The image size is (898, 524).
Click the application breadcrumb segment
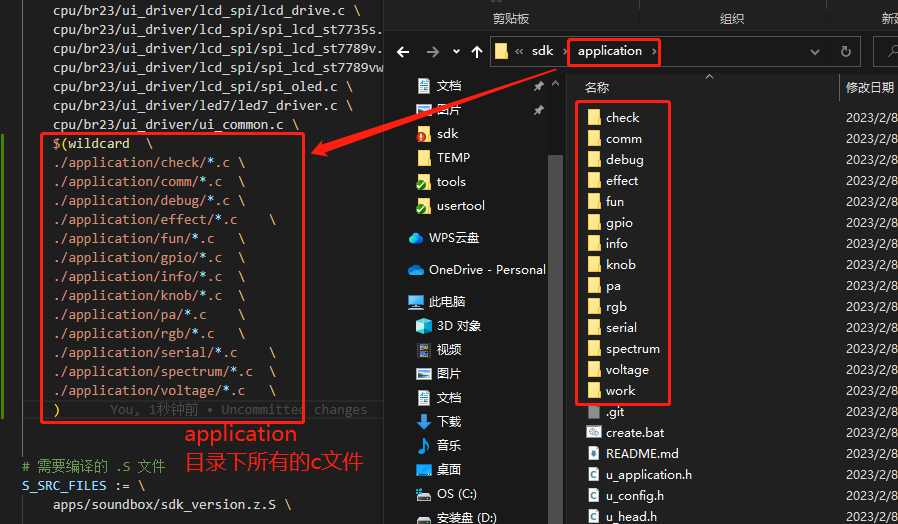[609, 51]
